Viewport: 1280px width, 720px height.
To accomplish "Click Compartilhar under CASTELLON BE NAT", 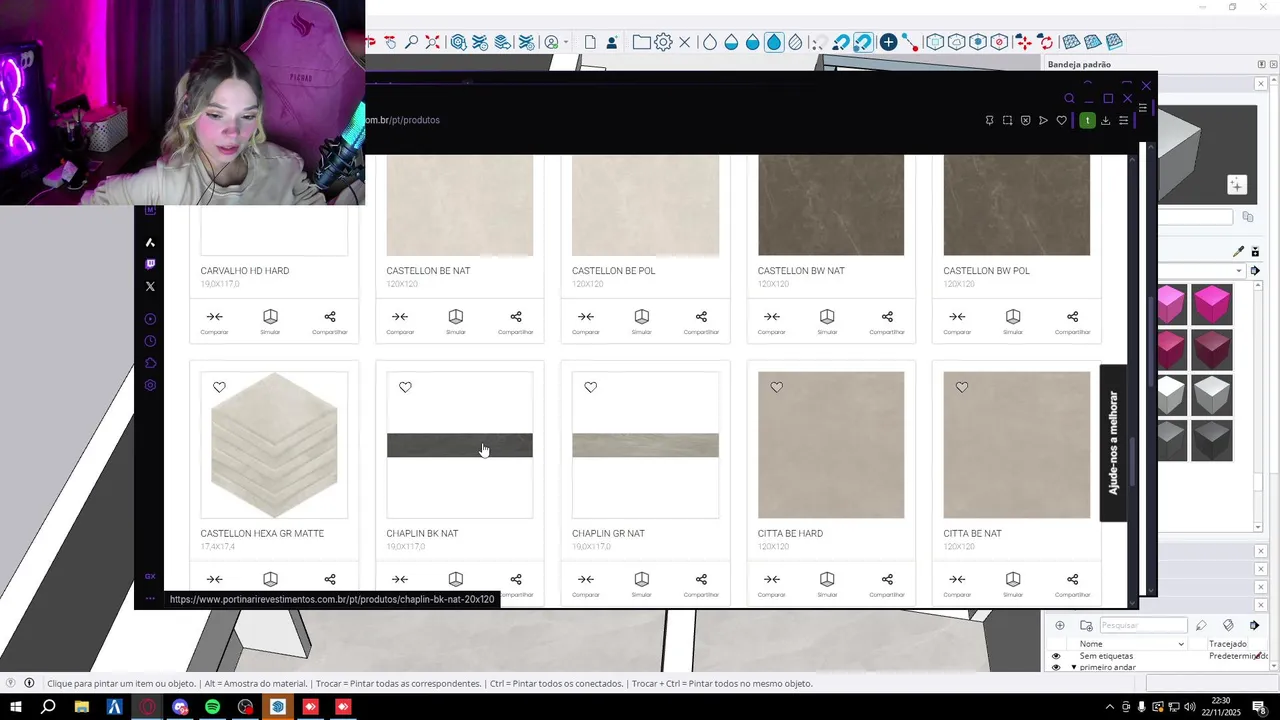I will tap(516, 321).
